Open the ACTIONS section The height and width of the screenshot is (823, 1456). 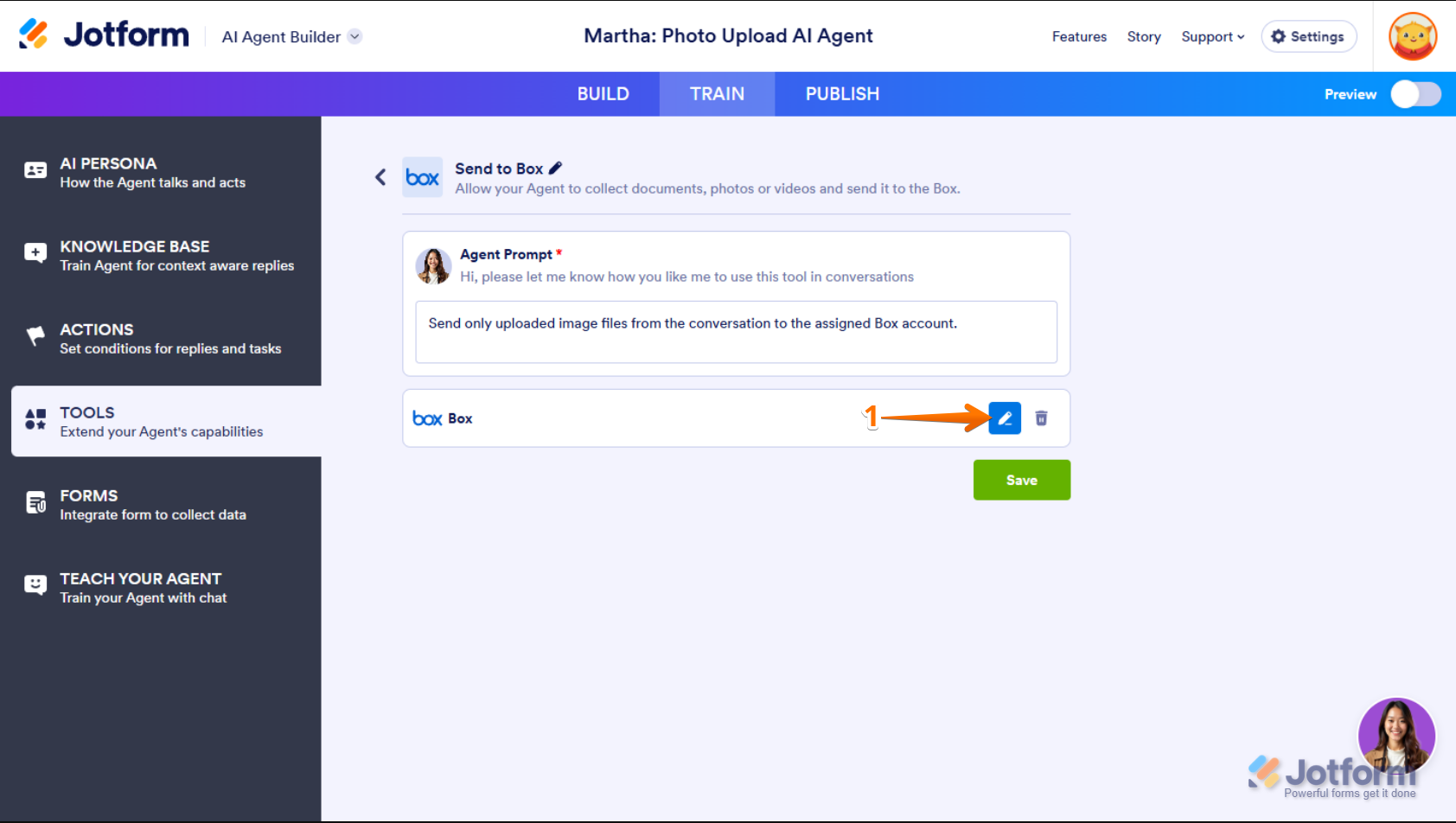pos(161,337)
